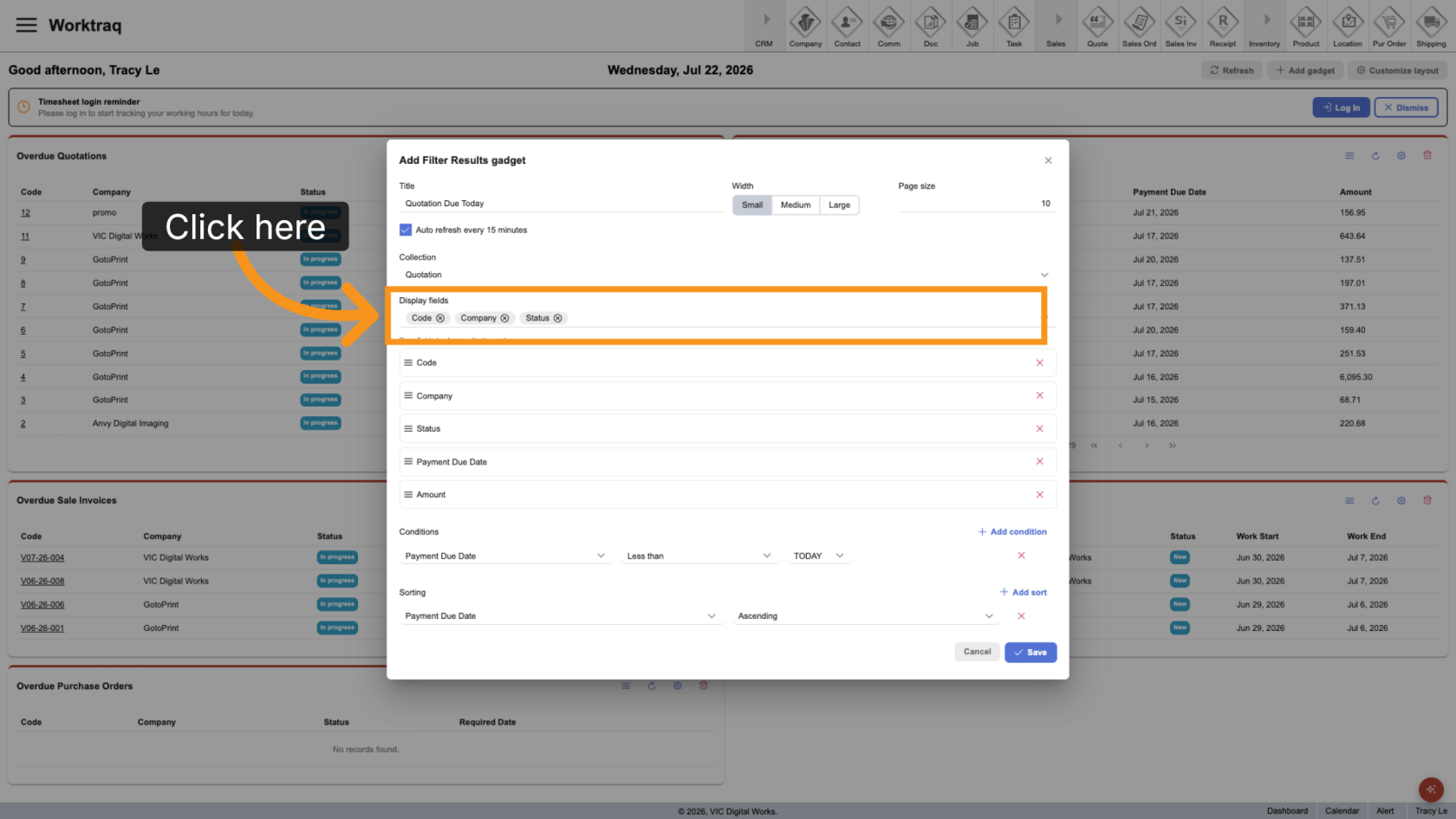Image resolution: width=1456 pixels, height=819 pixels.
Task: Open the condition field dropdown Payment Due Date
Action: coord(505,556)
